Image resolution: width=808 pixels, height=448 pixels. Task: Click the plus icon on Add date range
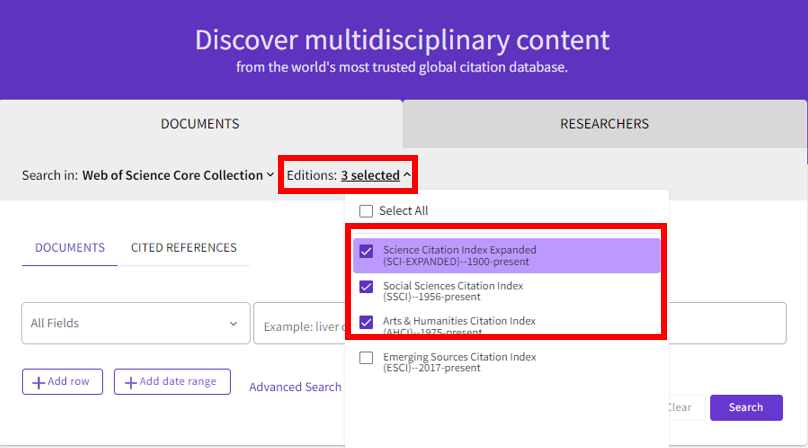click(x=131, y=383)
